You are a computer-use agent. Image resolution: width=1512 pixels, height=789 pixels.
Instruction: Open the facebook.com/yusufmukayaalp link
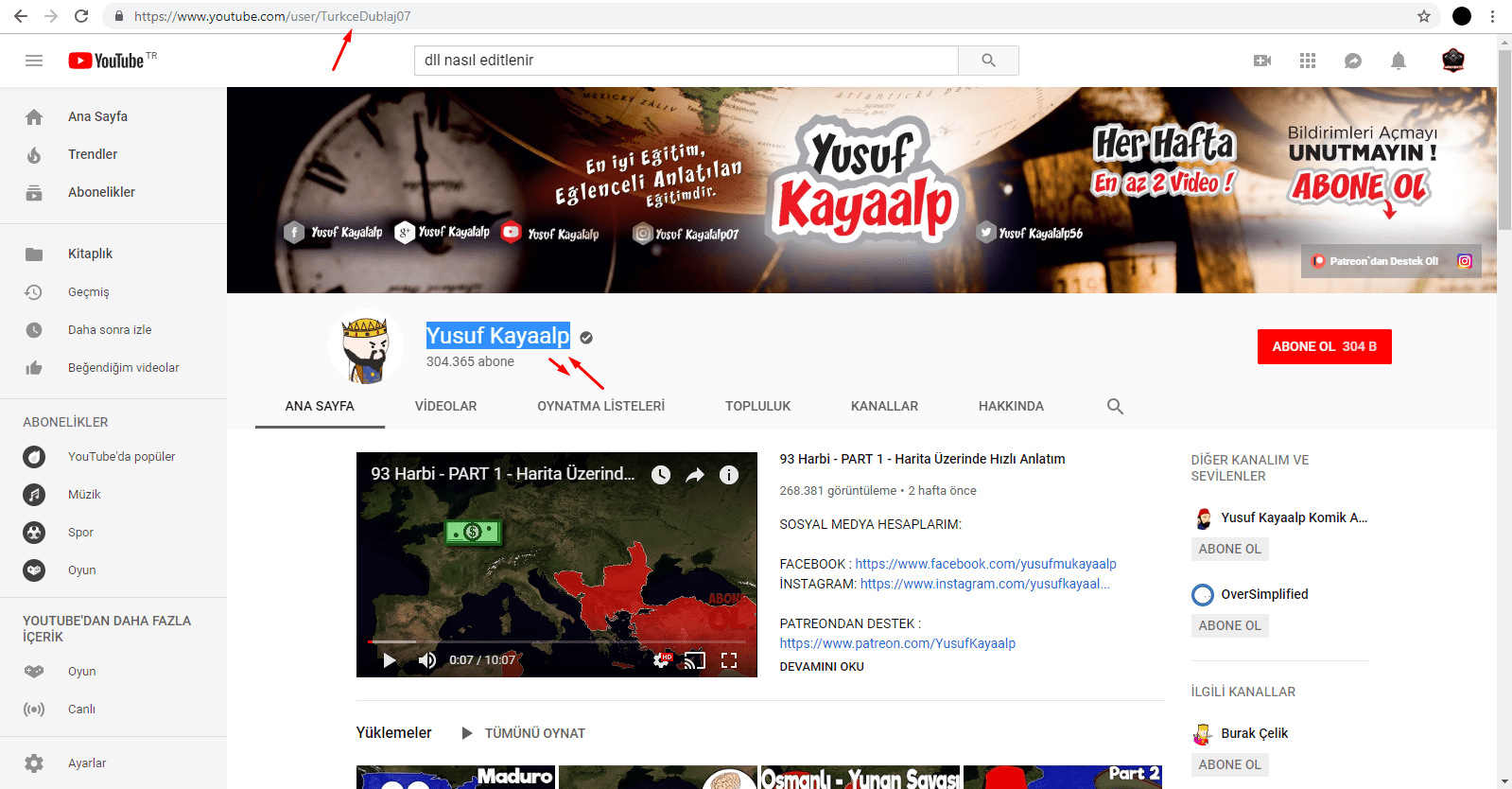tap(985, 564)
